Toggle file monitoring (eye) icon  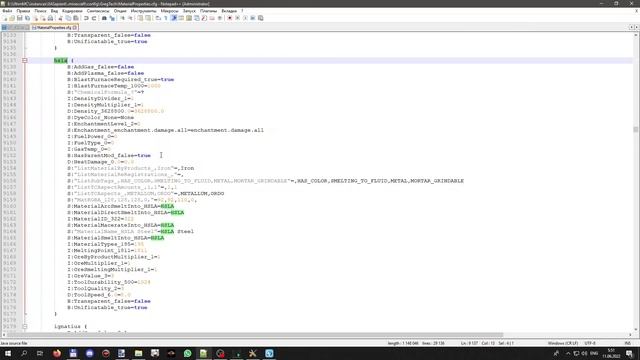220,18
